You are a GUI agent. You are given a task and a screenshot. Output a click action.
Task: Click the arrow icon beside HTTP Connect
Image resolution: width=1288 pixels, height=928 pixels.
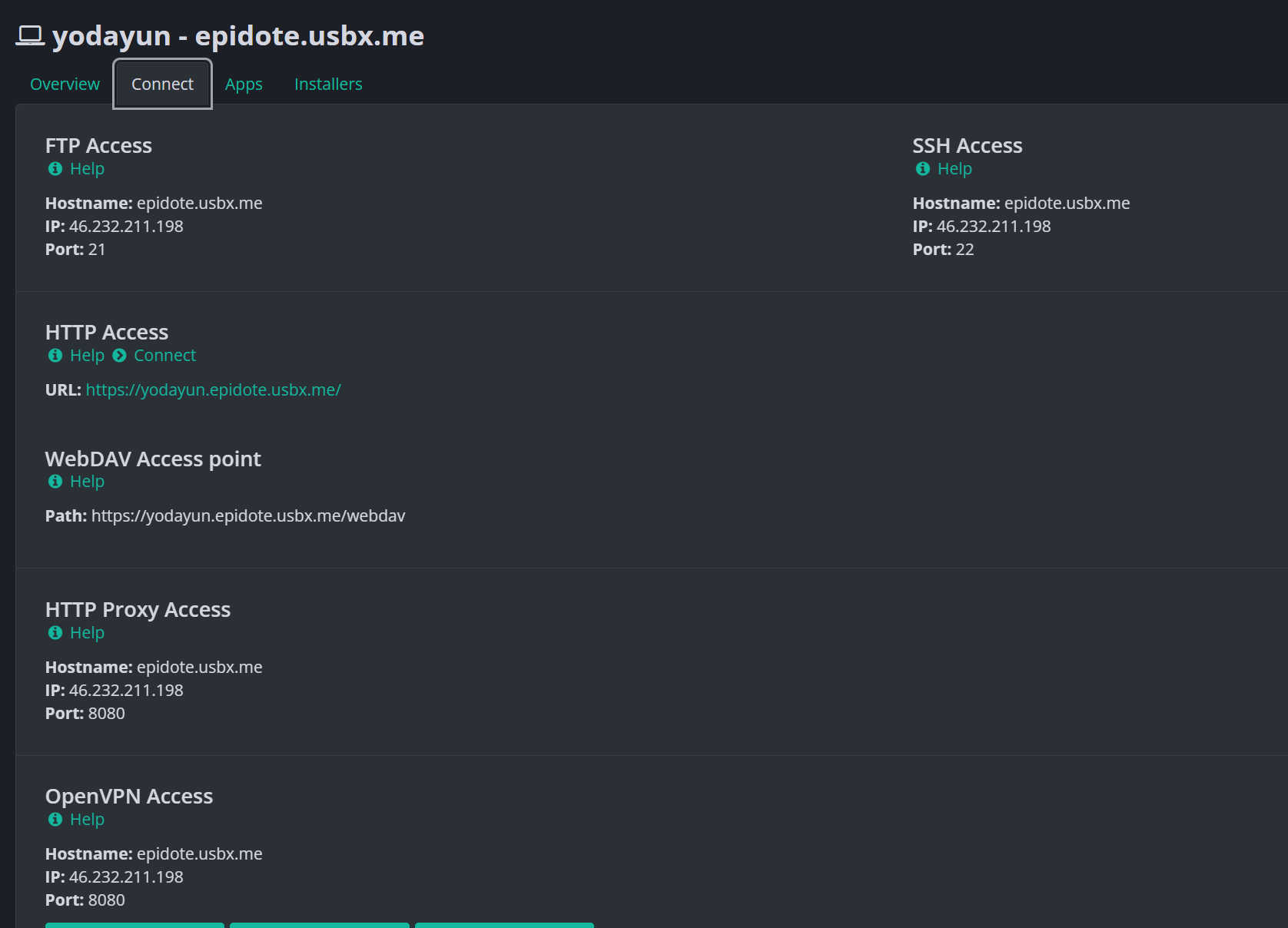(x=119, y=355)
